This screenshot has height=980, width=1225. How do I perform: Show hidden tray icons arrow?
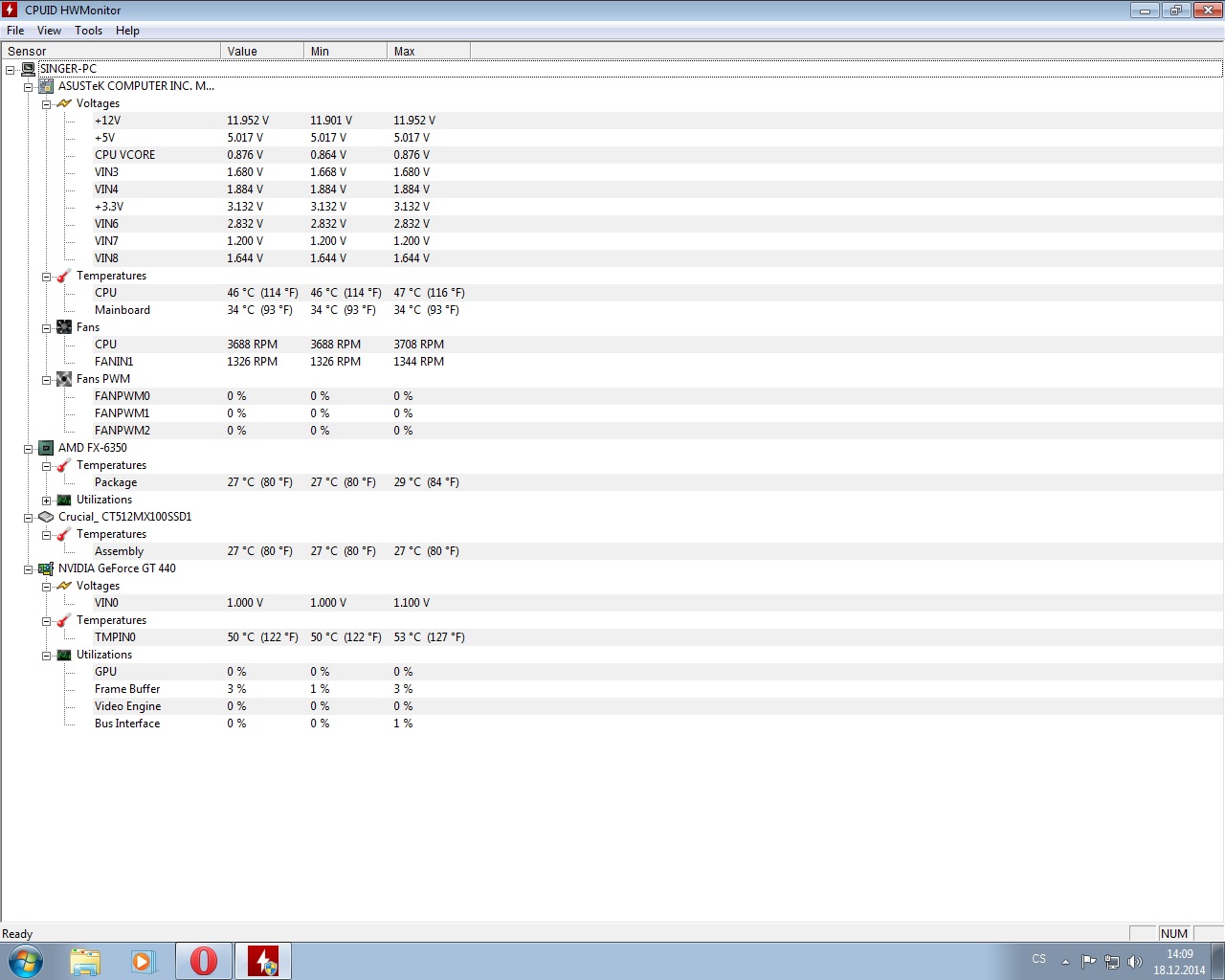pyautogui.click(x=1065, y=962)
